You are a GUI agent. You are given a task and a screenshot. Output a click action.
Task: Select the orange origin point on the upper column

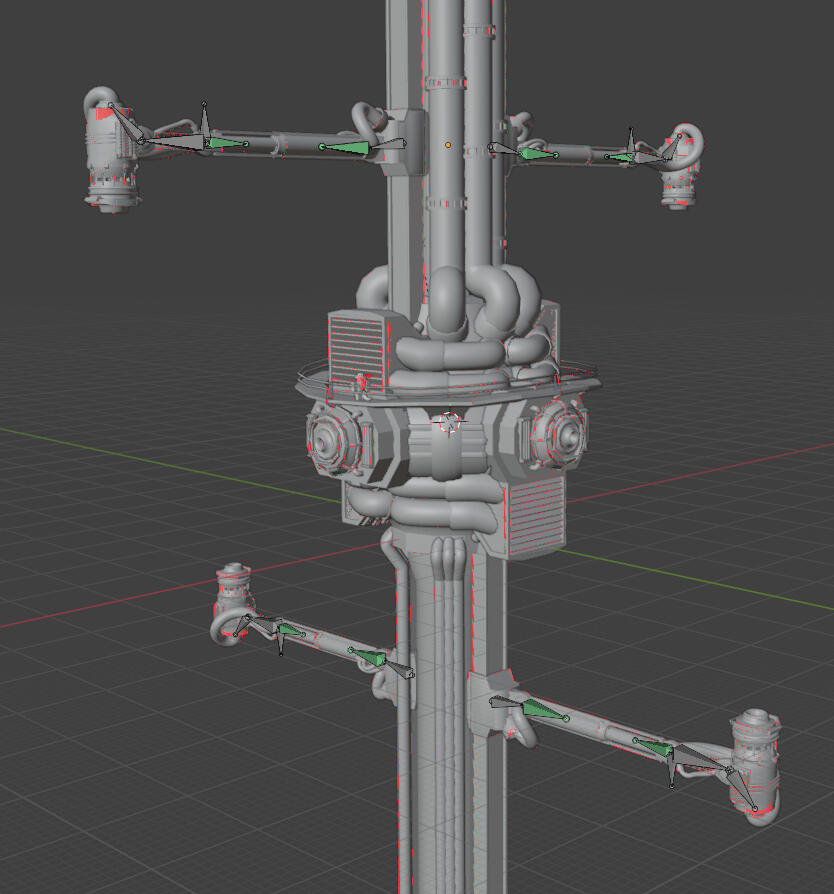tap(448, 145)
